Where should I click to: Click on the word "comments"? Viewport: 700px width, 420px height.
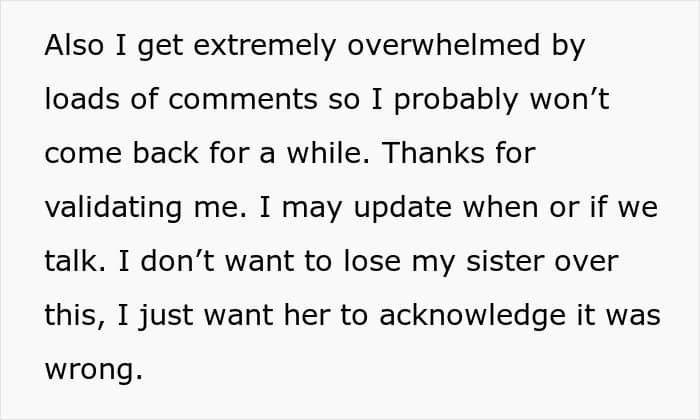coord(243,100)
